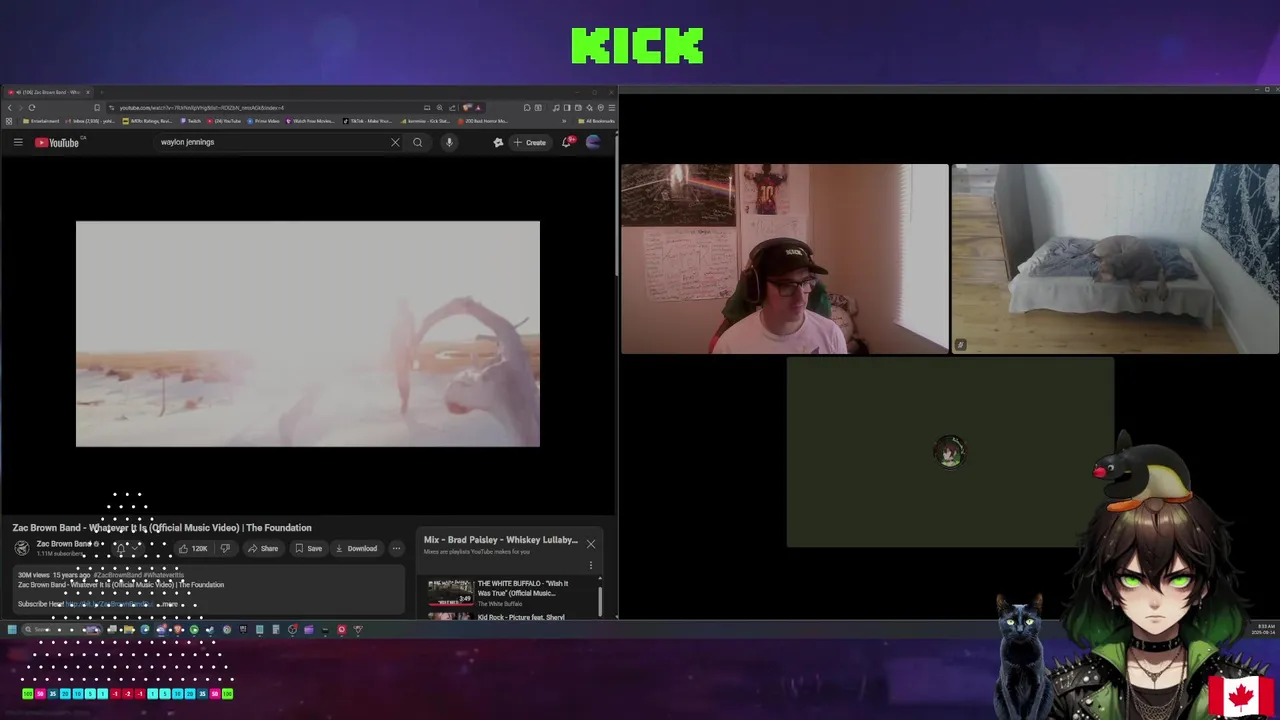
Task: Open the Mix playlist vertical dots menu
Action: click(590, 565)
